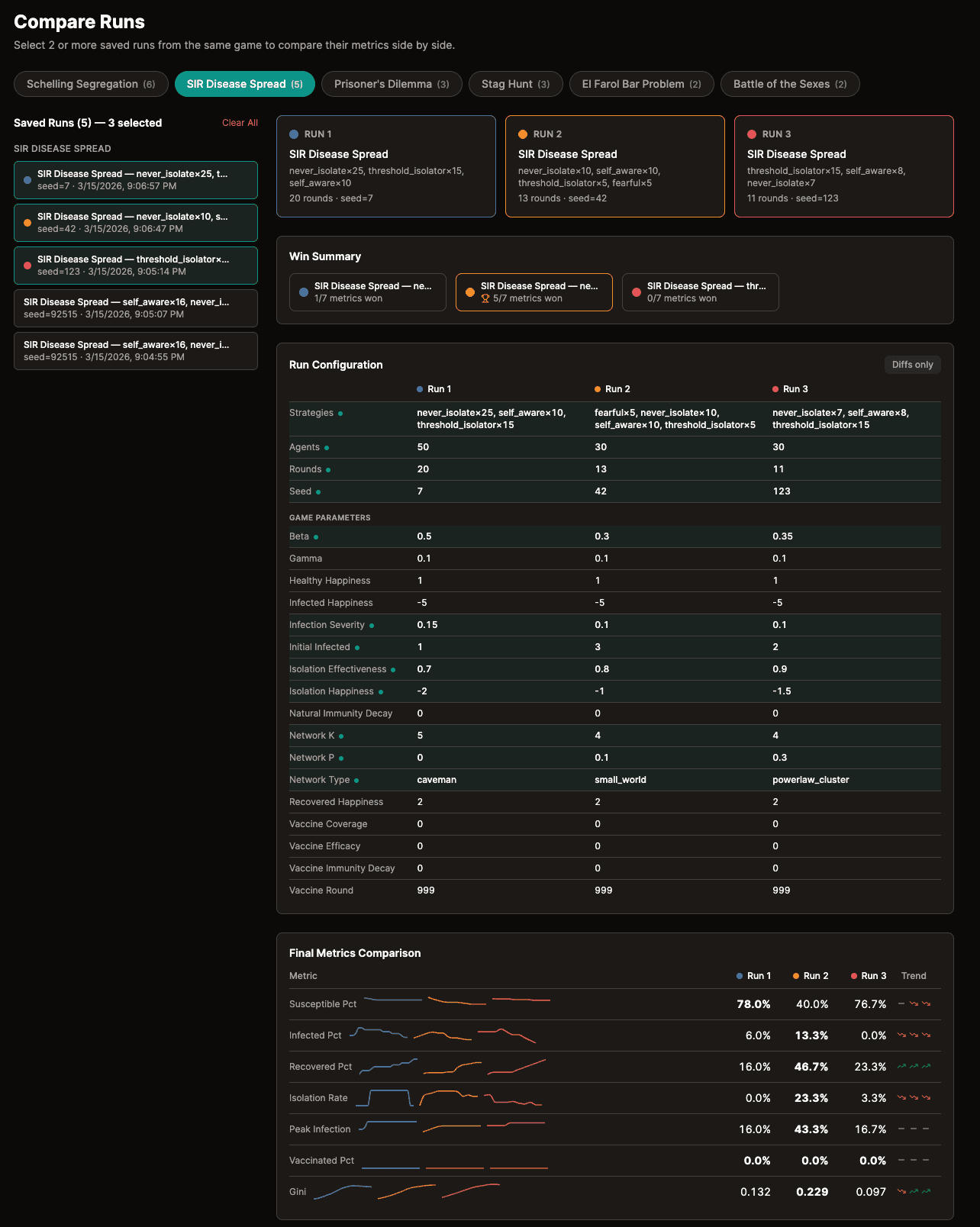Open the Schelling Segregation tab
Image resolution: width=980 pixels, height=1227 pixels.
pyautogui.click(x=91, y=84)
